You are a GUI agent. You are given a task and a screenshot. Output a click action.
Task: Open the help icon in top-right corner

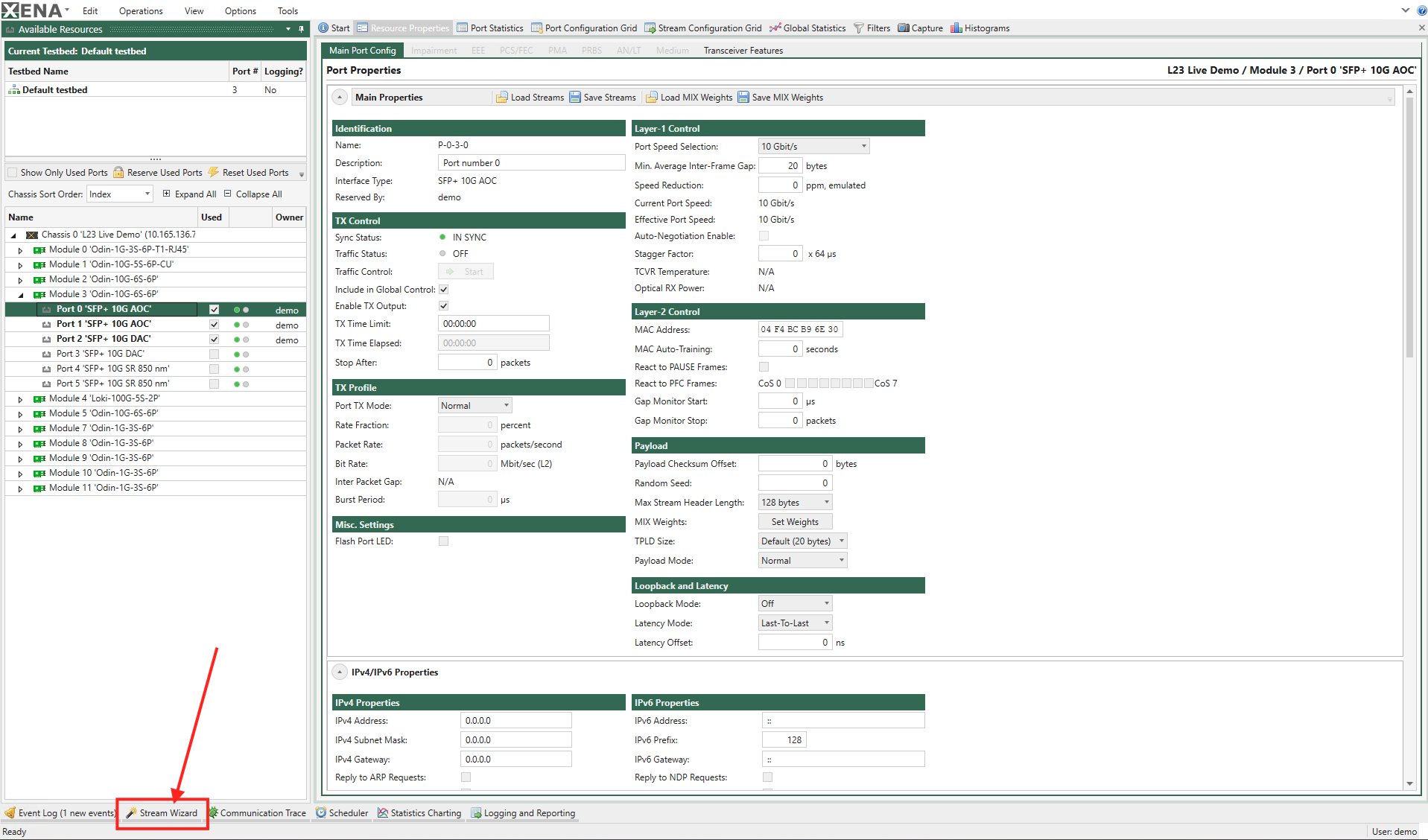point(1421,10)
